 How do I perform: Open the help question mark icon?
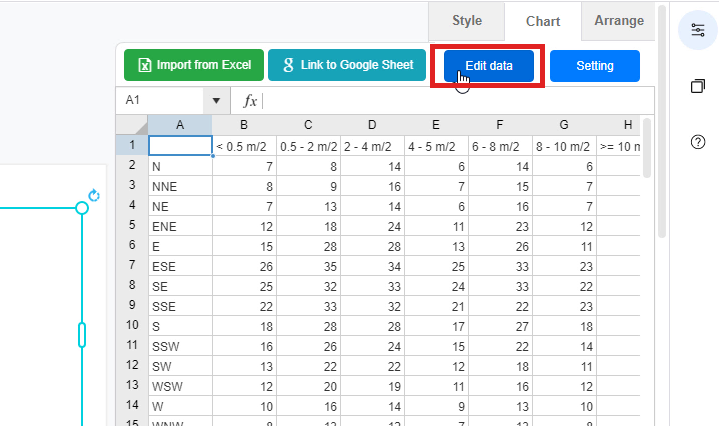click(x=697, y=142)
